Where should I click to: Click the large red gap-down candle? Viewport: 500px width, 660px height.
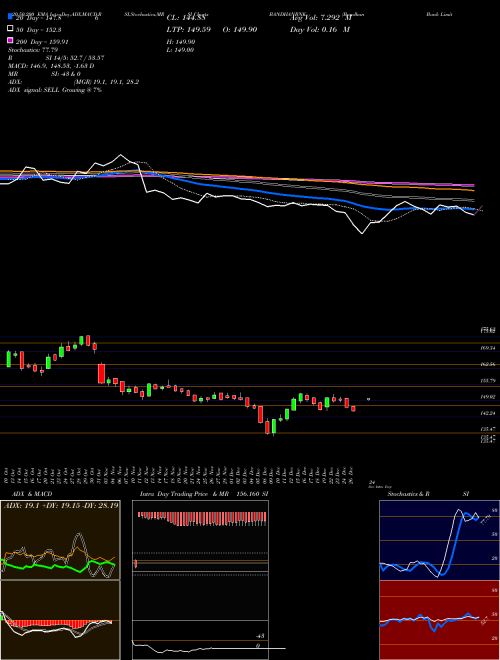click(x=101, y=374)
